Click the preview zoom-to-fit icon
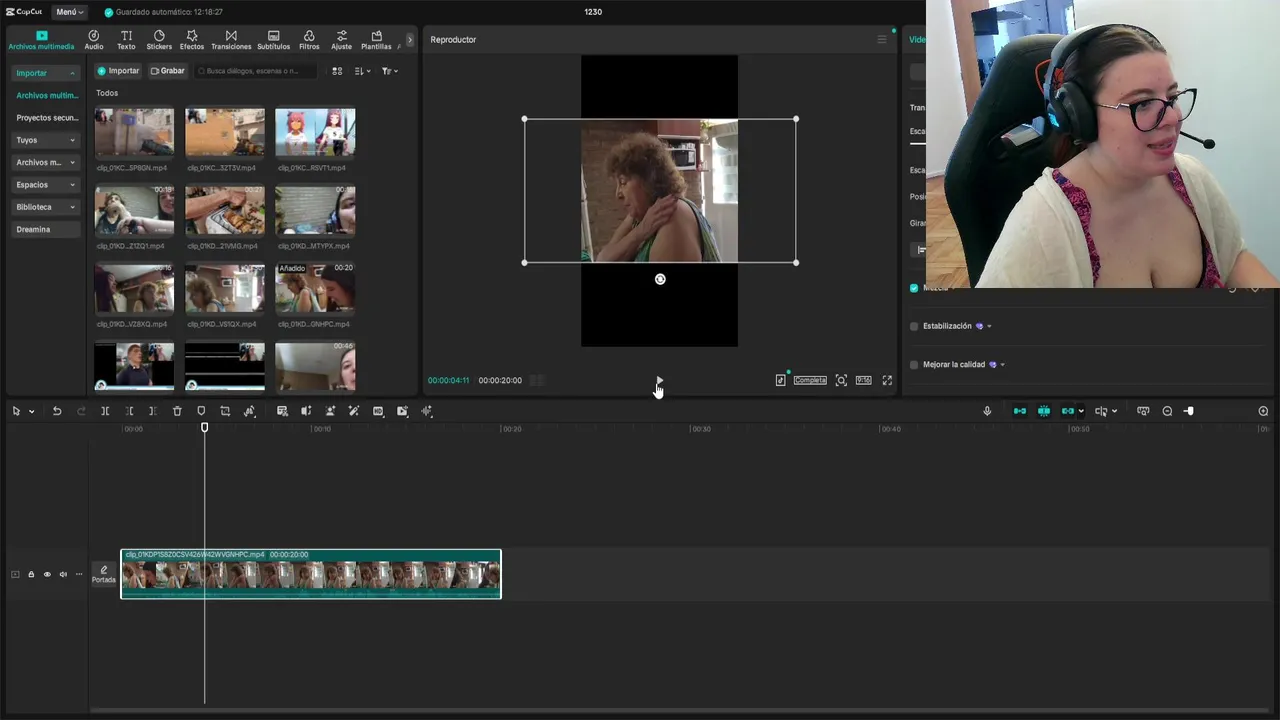 click(841, 380)
